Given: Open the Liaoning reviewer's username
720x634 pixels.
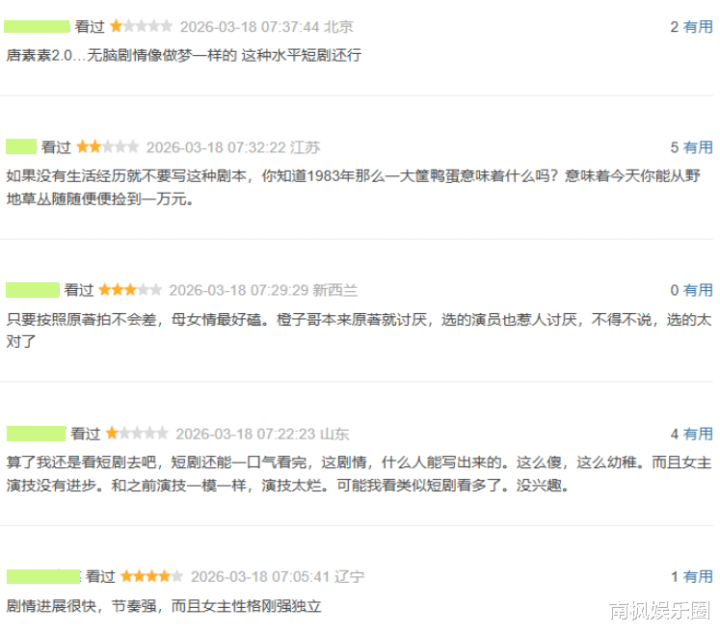Looking at the screenshot, I should click(x=44, y=577).
